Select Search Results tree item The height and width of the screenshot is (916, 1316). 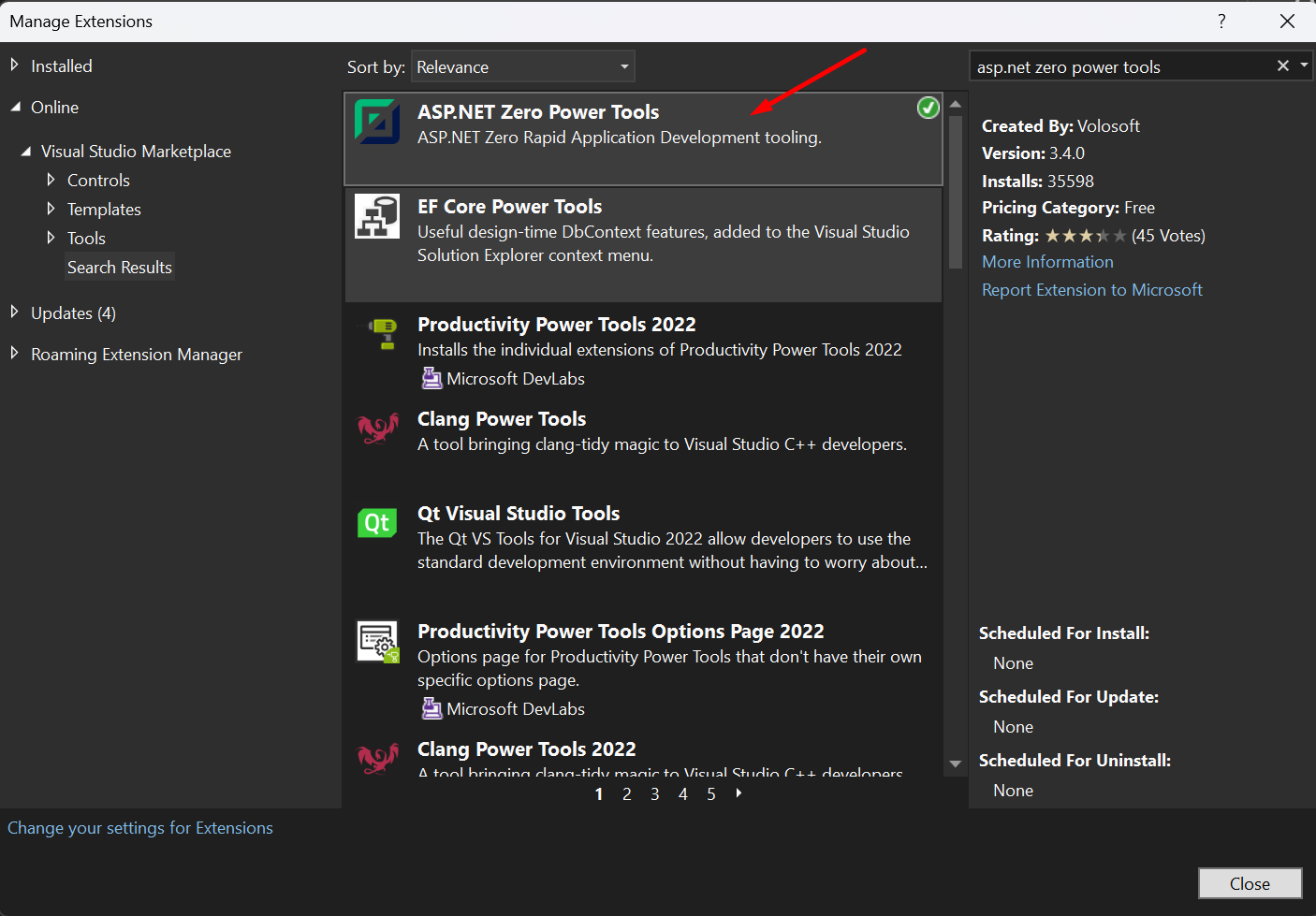[120, 267]
